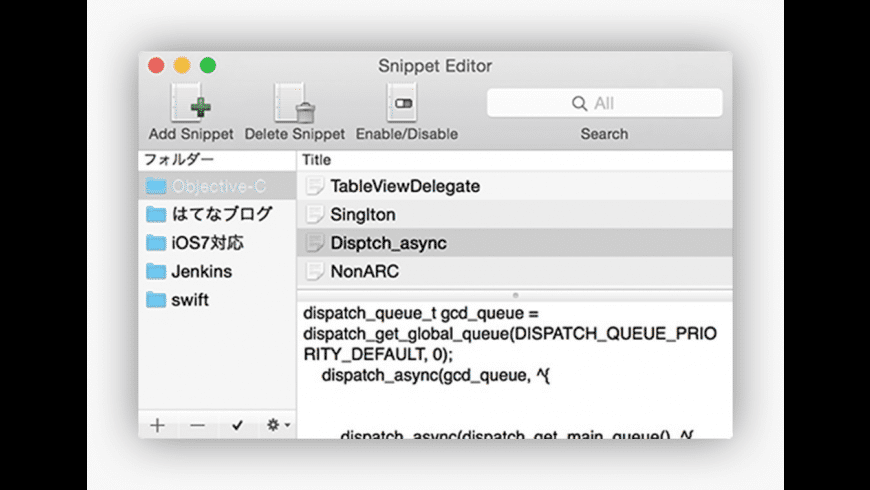Click the search field labeled All
The height and width of the screenshot is (490, 870).
pos(604,103)
